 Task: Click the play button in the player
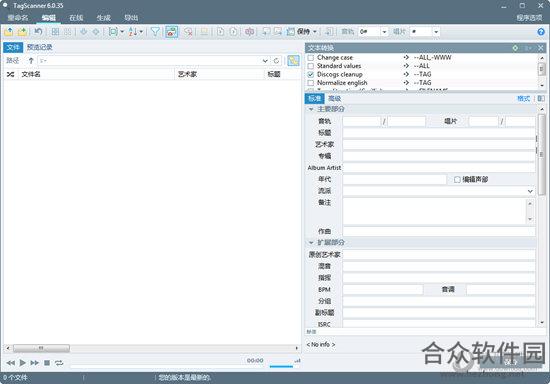point(22,363)
